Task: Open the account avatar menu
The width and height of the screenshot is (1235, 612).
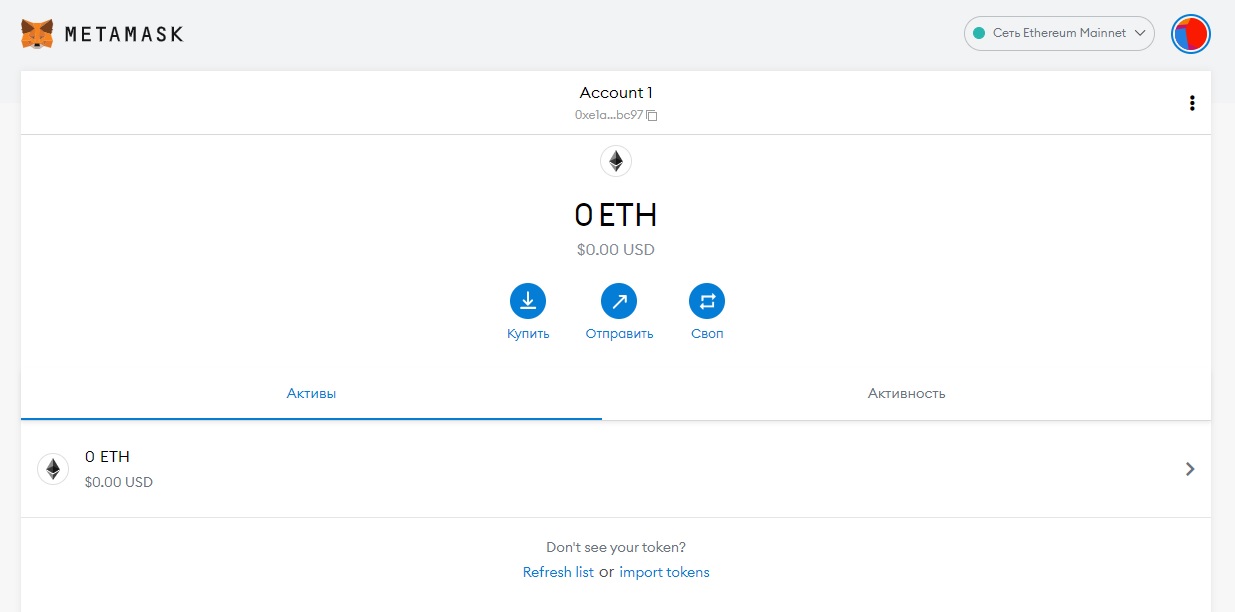Action: pyautogui.click(x=1191, y=34)
